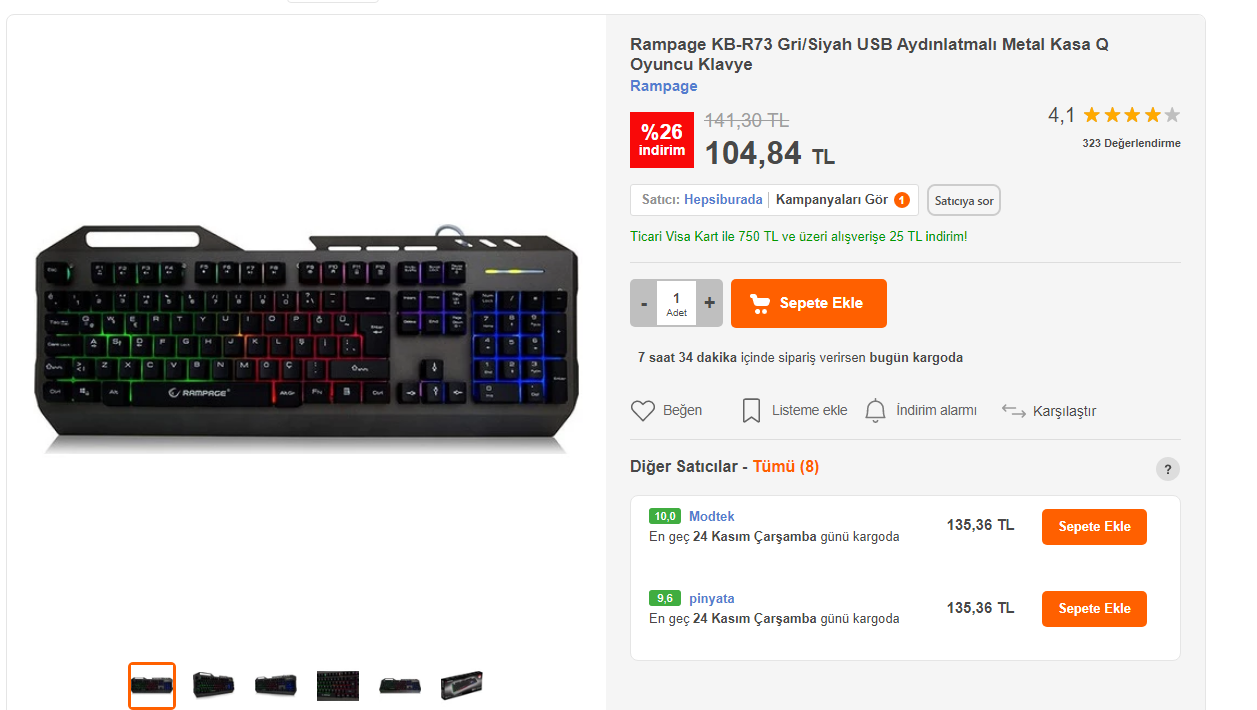Click the Satıcıya sor button
Screen dimensions: 1257x710
click(964, 200)
